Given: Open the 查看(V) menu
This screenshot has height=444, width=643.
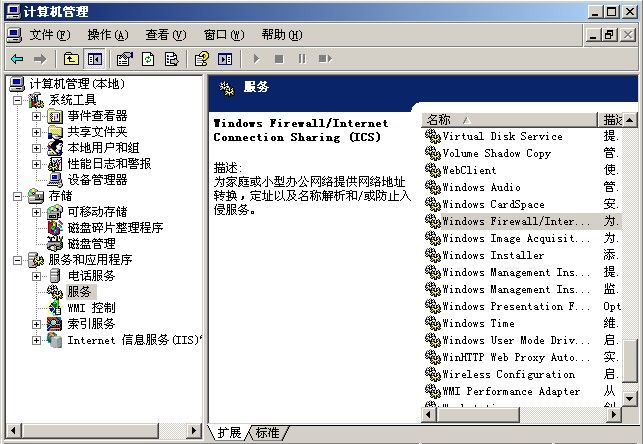Looking at the screenshot, I should tap(164, 34).
